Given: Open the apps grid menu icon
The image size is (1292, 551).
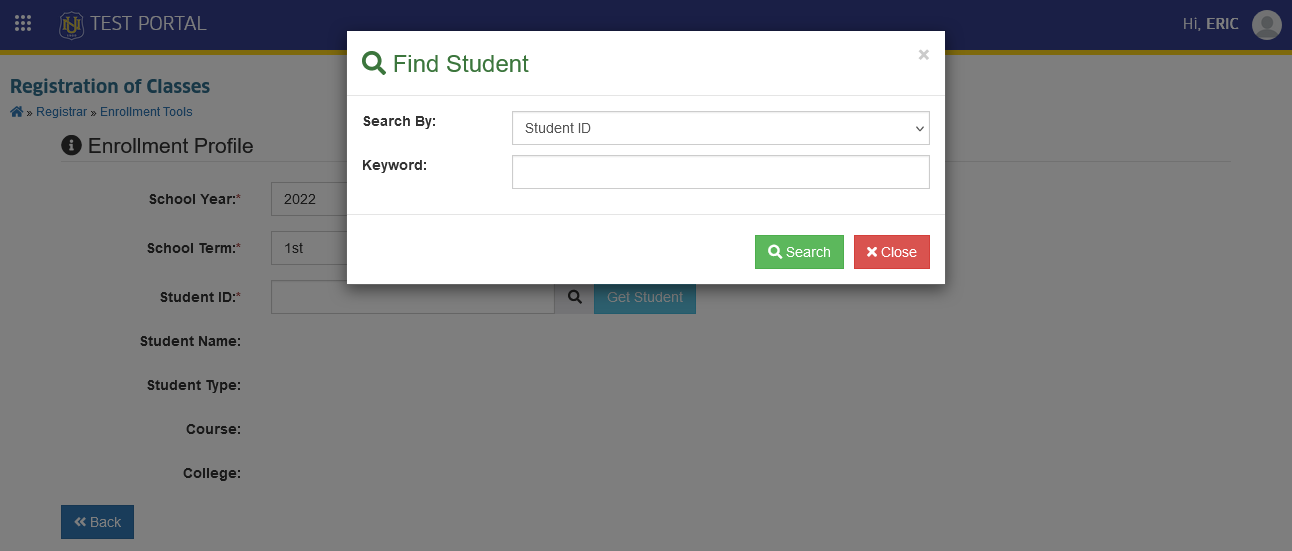Looking at the screenshot, I should pos(23,23).
